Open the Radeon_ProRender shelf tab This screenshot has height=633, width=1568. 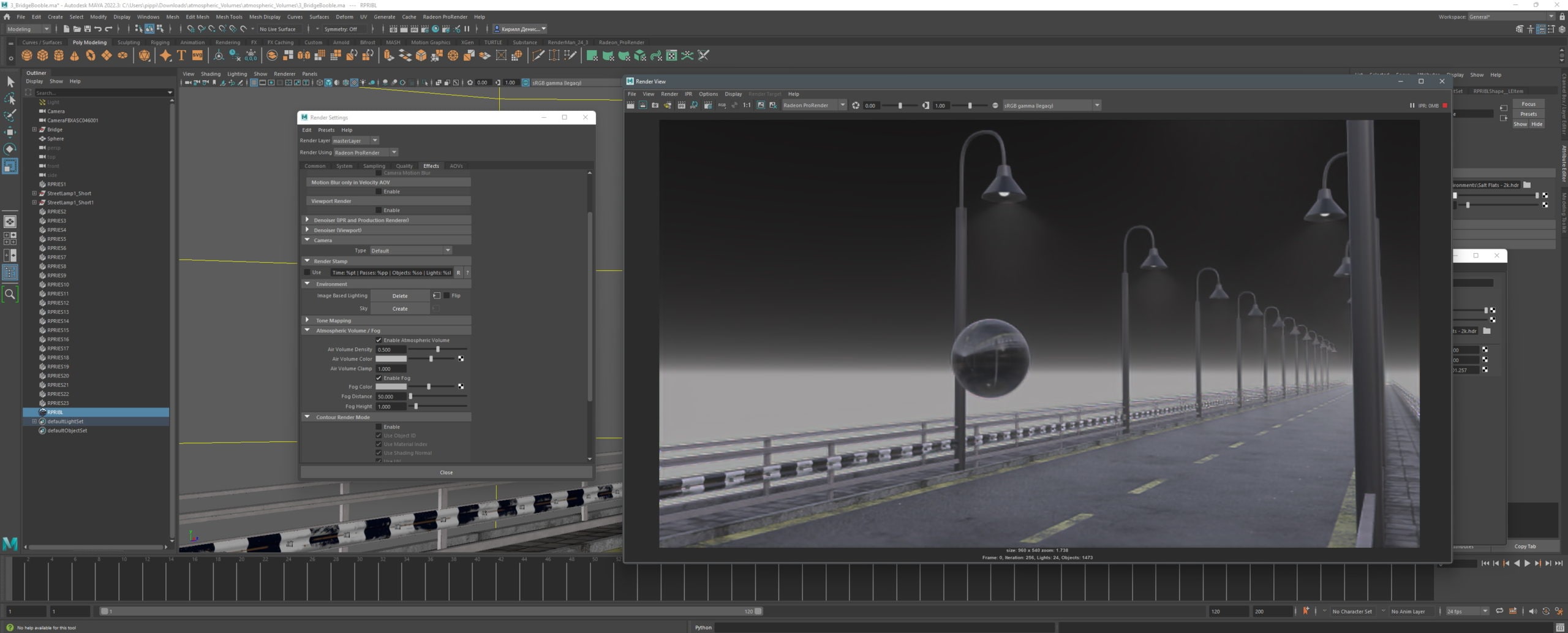point(621,42)
